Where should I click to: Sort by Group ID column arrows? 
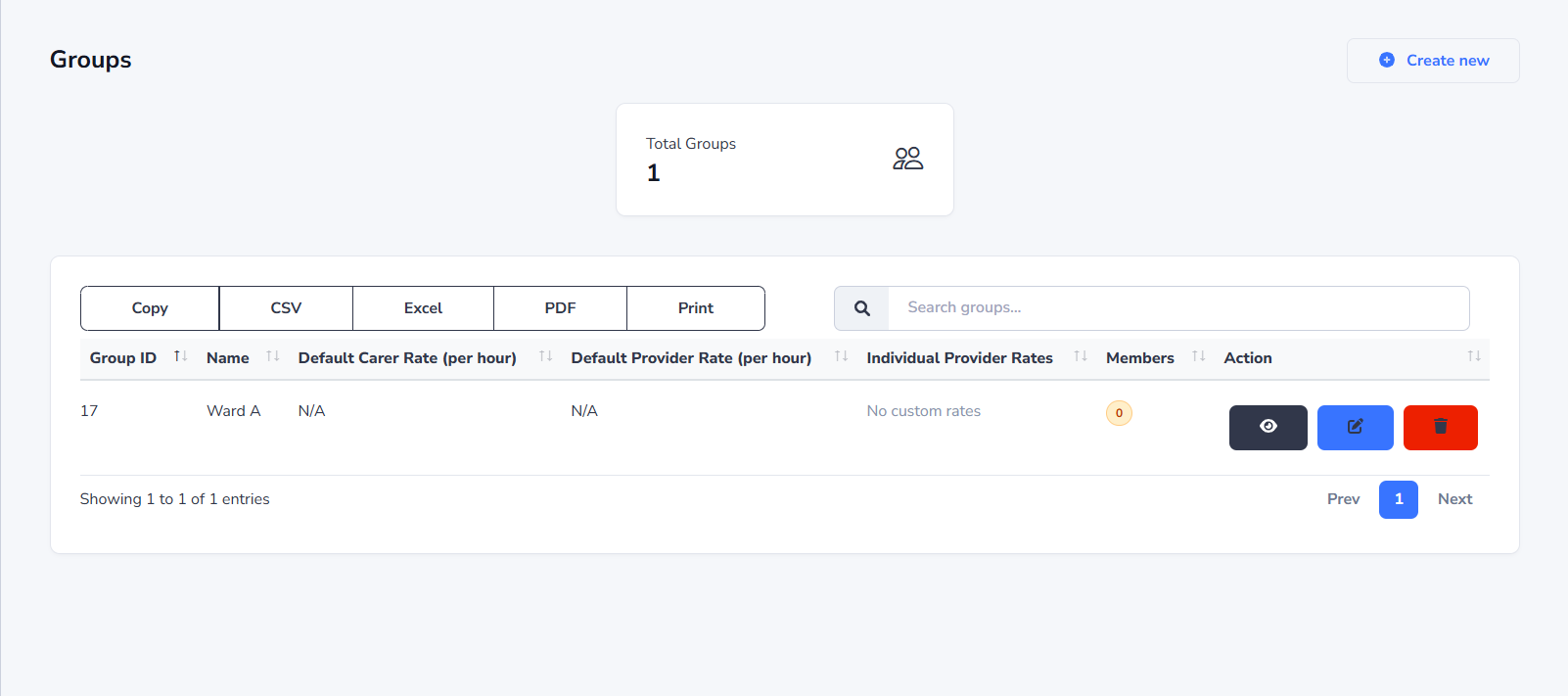(180, 356)
